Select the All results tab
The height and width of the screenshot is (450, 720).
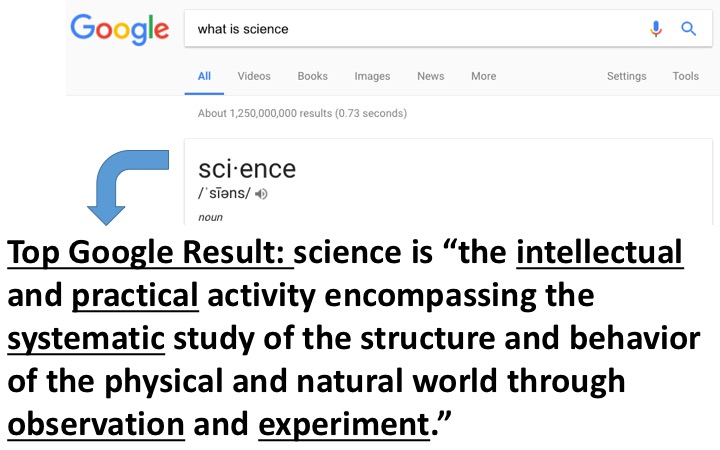tap(204, 76)
